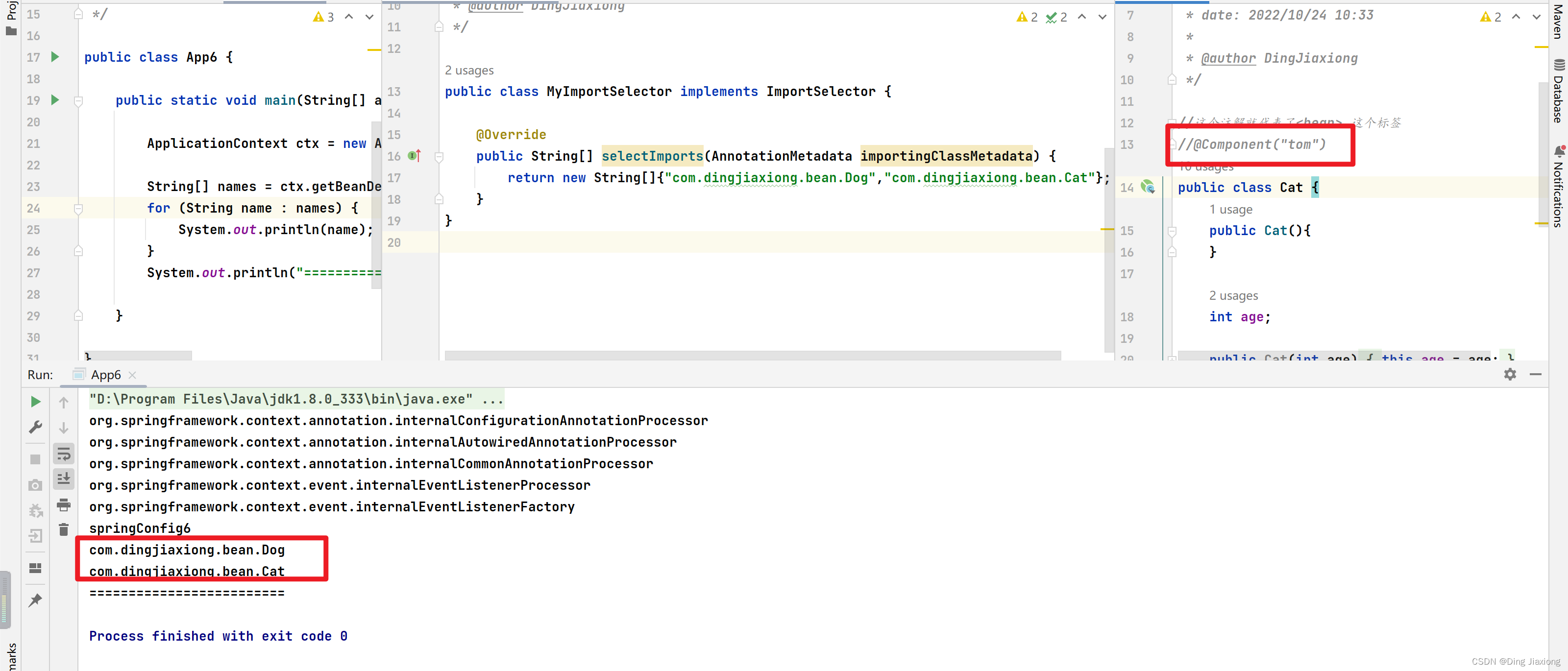Viewport: 1568px width, 671px height.
Task: Click fold marker at line 18 of MyImportSelector
Action: coord(439,199)
